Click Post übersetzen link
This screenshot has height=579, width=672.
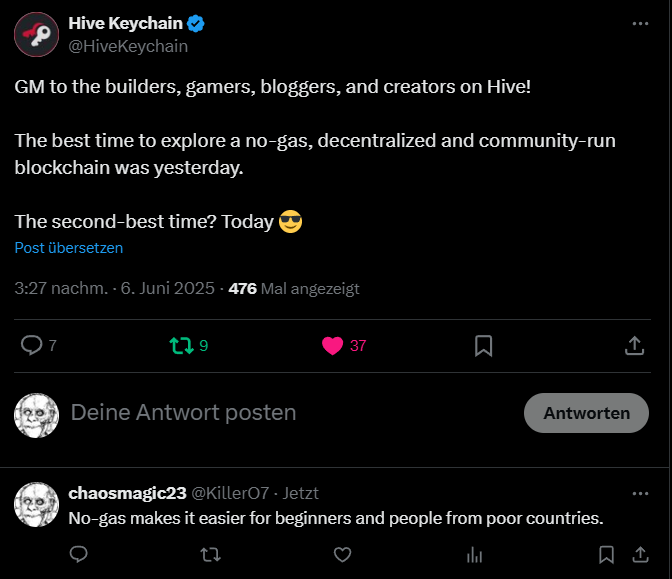[x=69, y=248]
